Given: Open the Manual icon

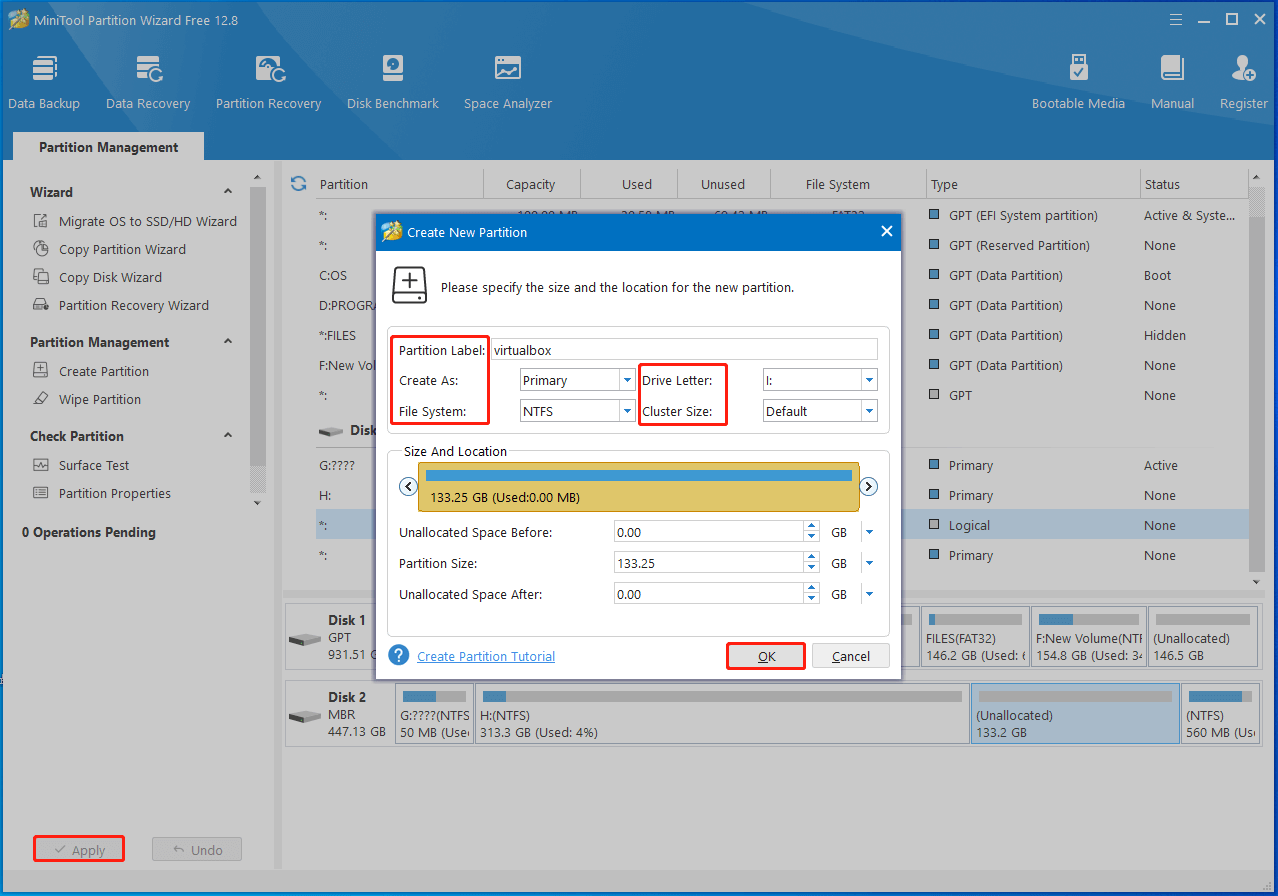Looking at the screenshot, I should pos(1172,82).
